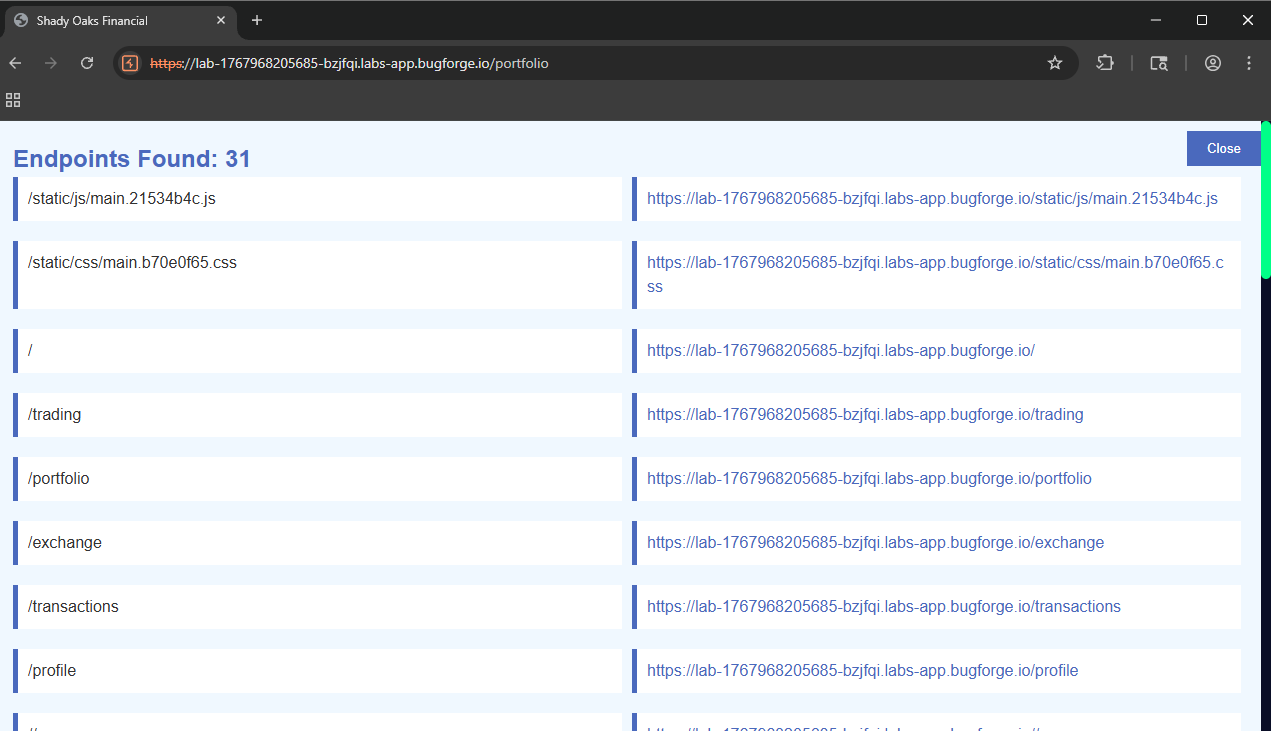This screenshot has width=1271, height=731.
Task: Open the Chrome profile avatar icon
Action: (1213, 62)
